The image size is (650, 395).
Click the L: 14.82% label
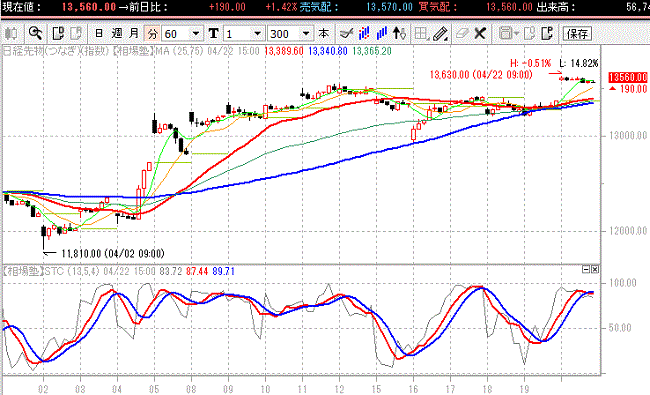pyautogui.click(x=579, y=63)
